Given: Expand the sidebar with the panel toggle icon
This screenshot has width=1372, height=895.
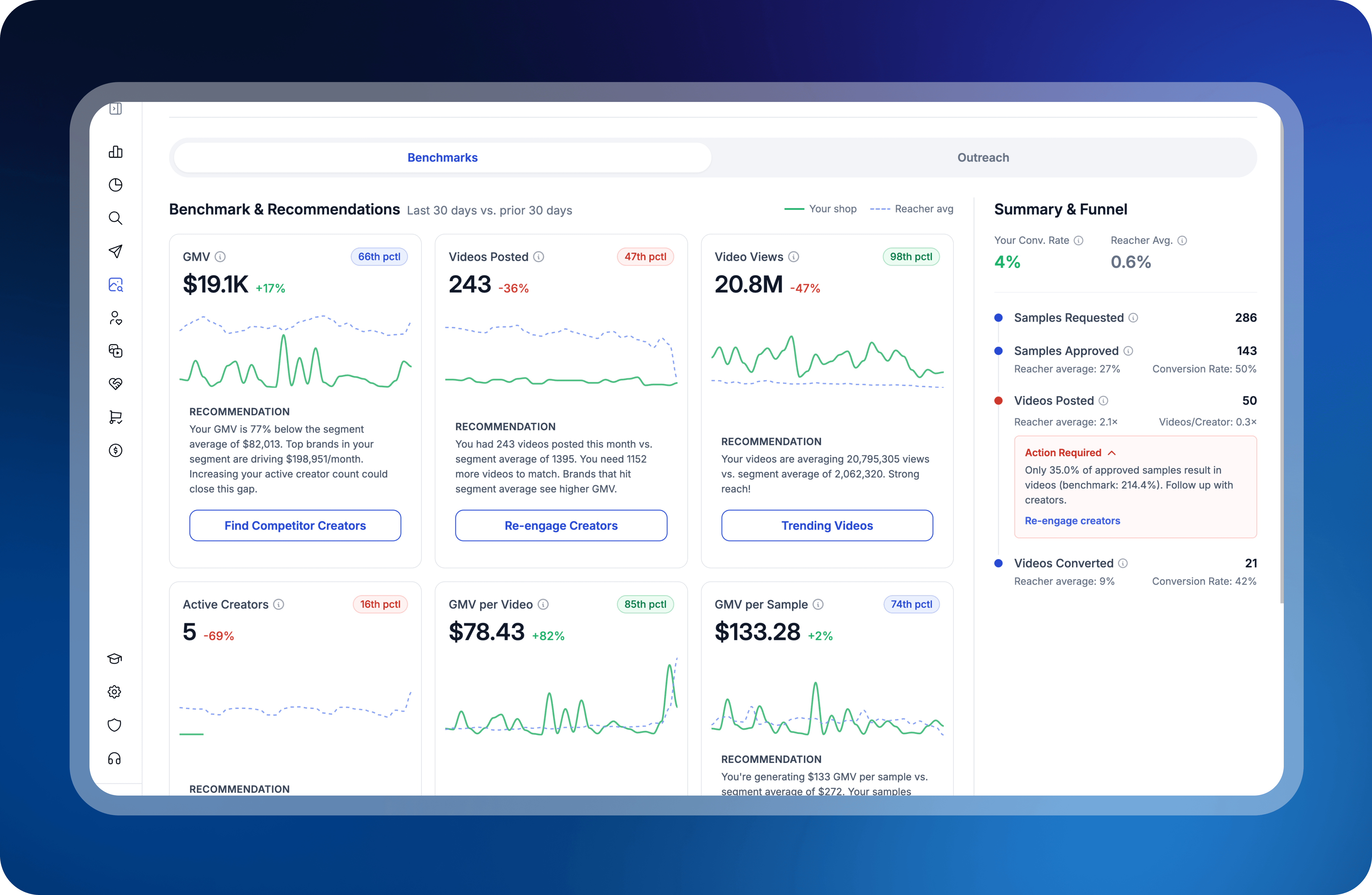Looking at the screenshot, I should pyautogui.click(x=115, y=108).
